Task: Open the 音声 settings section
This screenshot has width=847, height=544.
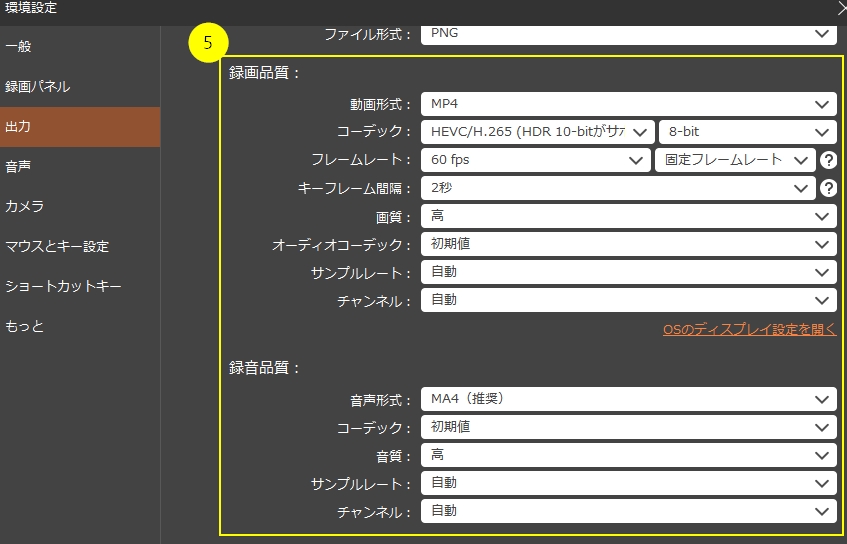Action: click(80, 166)
